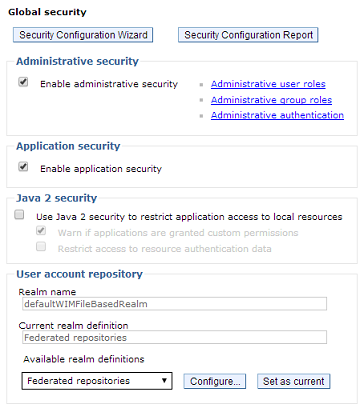Image resolution: width=360 pixels, height=408 pixels.
Task: Click the Java 2 security section title
Action: tap(57, 198)
